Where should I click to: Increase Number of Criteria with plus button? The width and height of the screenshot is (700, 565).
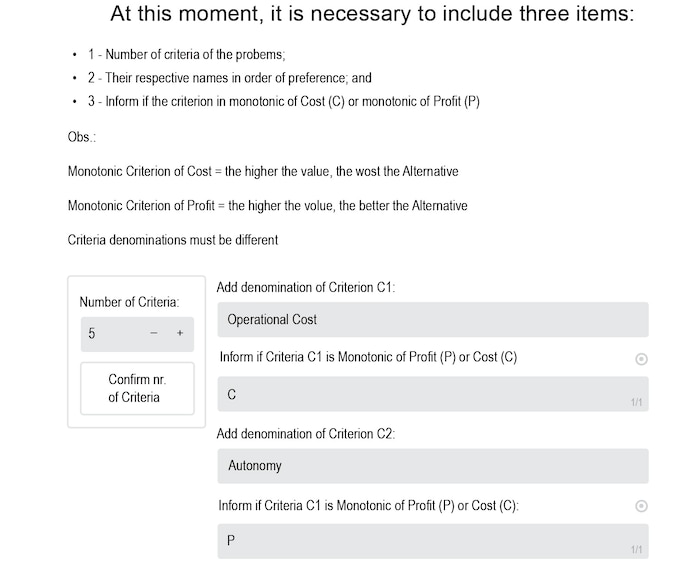pyautogui.click(x=180, y=334)
